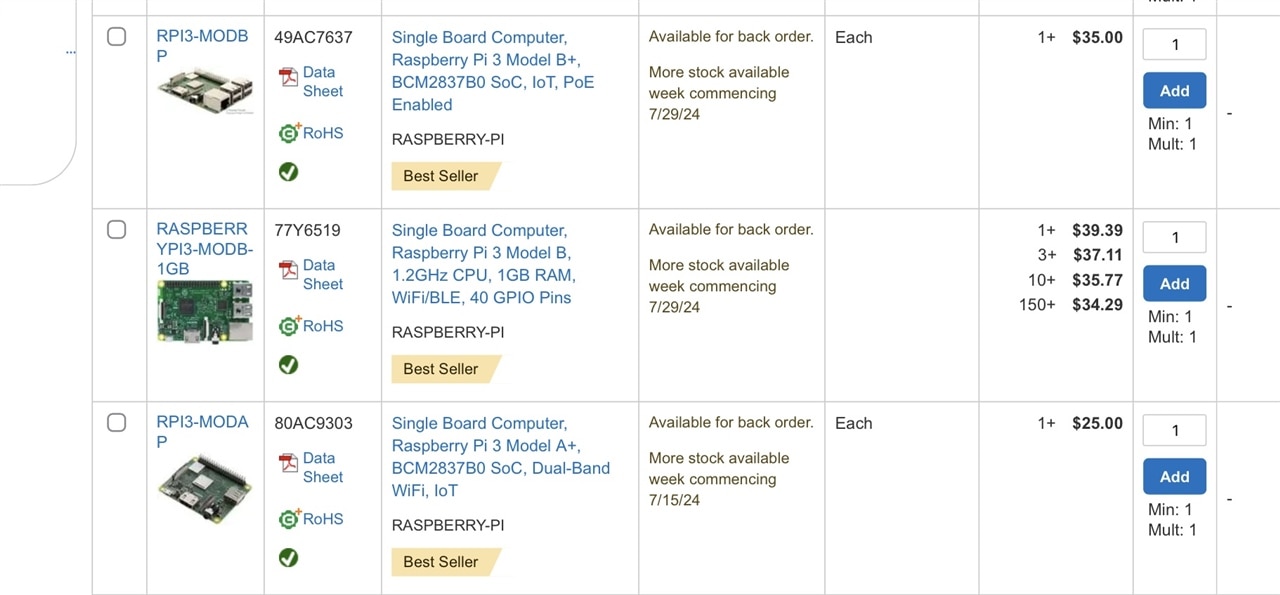Click green checkmark icon under 49AC7637
Screen dimensions: 1280x595
coord(289,172)
